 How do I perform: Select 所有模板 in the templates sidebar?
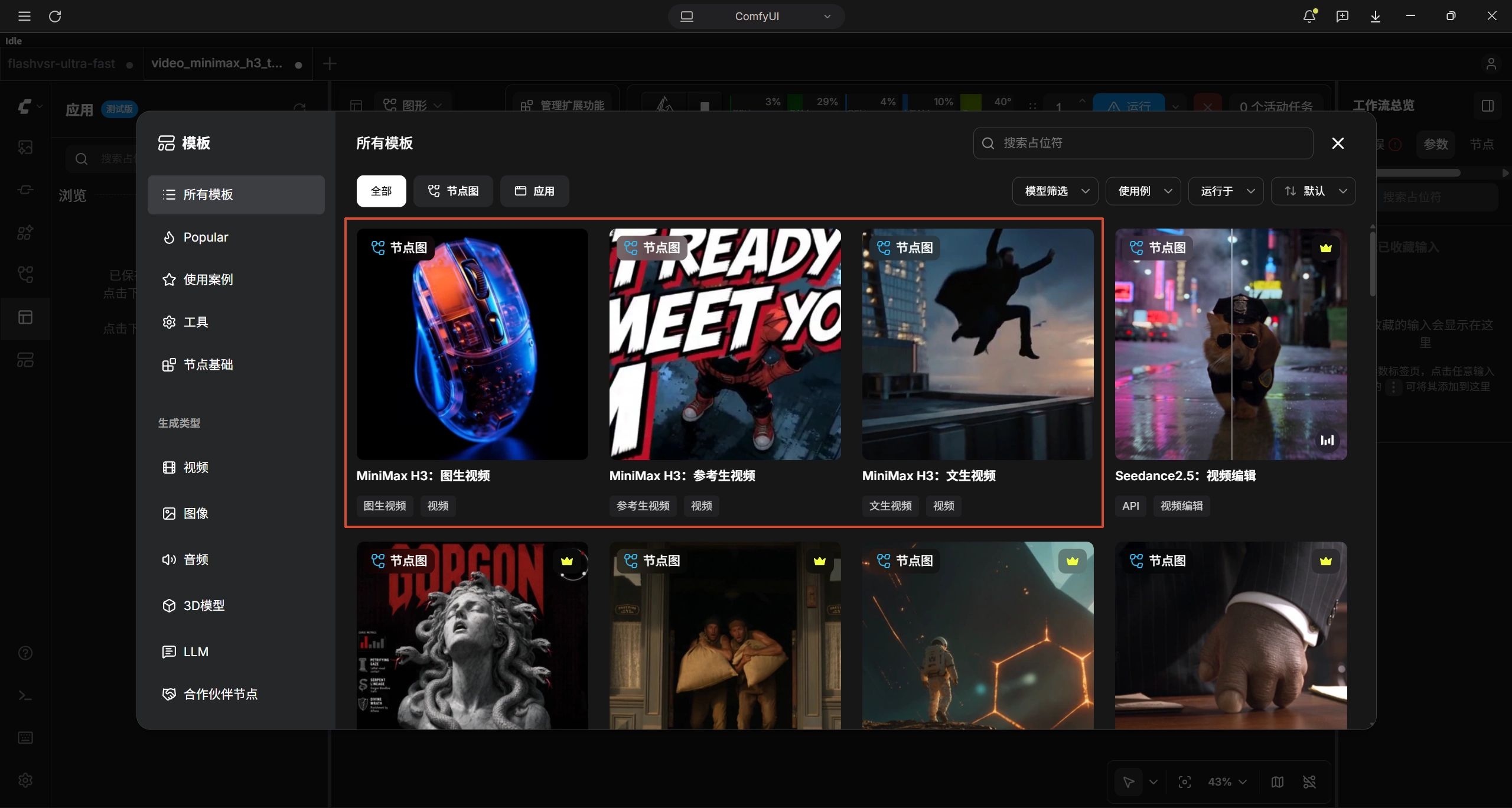click(236, 194)
